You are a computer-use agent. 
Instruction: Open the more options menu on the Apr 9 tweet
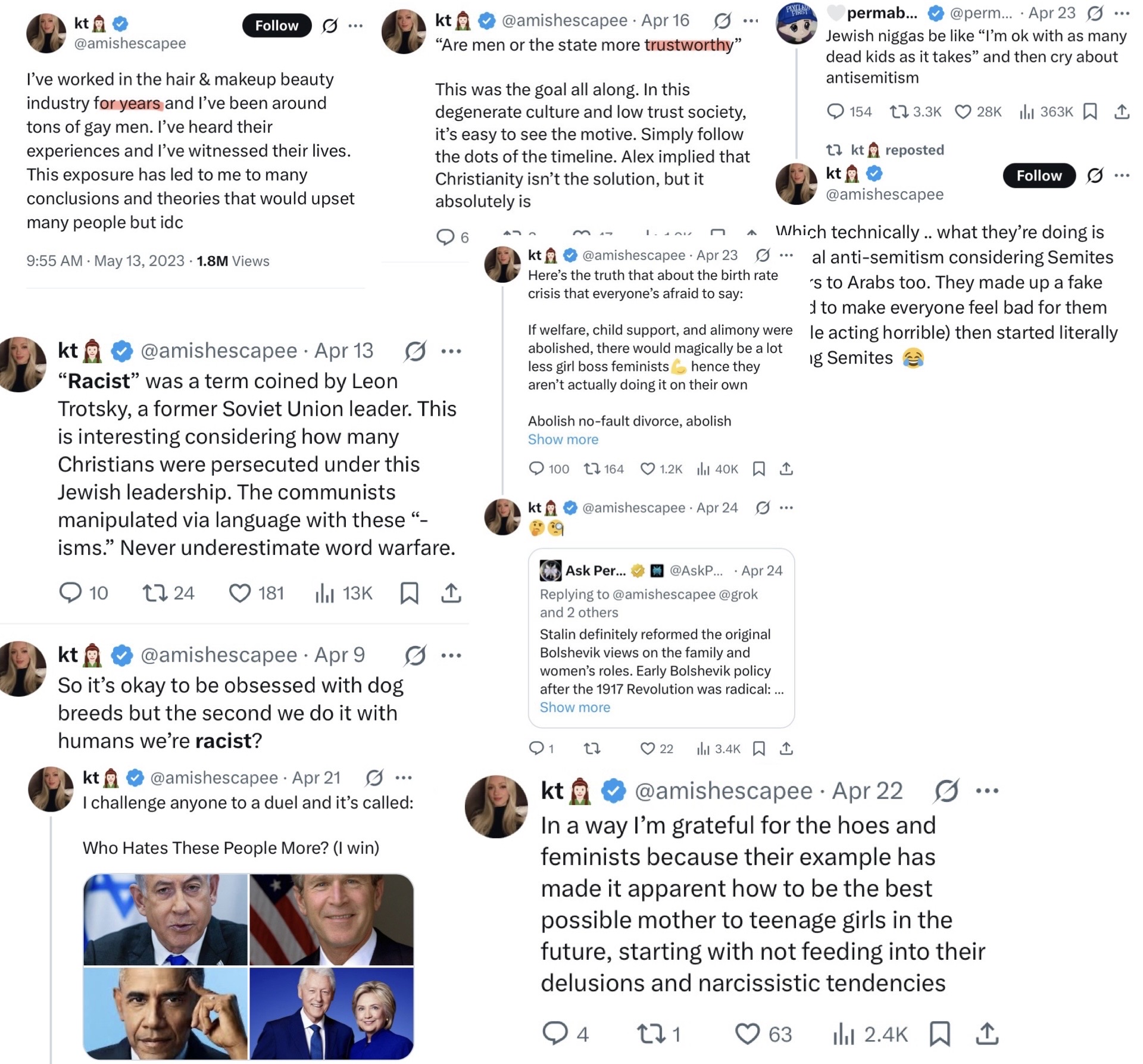pyautogui.click(x=451, y=656)
